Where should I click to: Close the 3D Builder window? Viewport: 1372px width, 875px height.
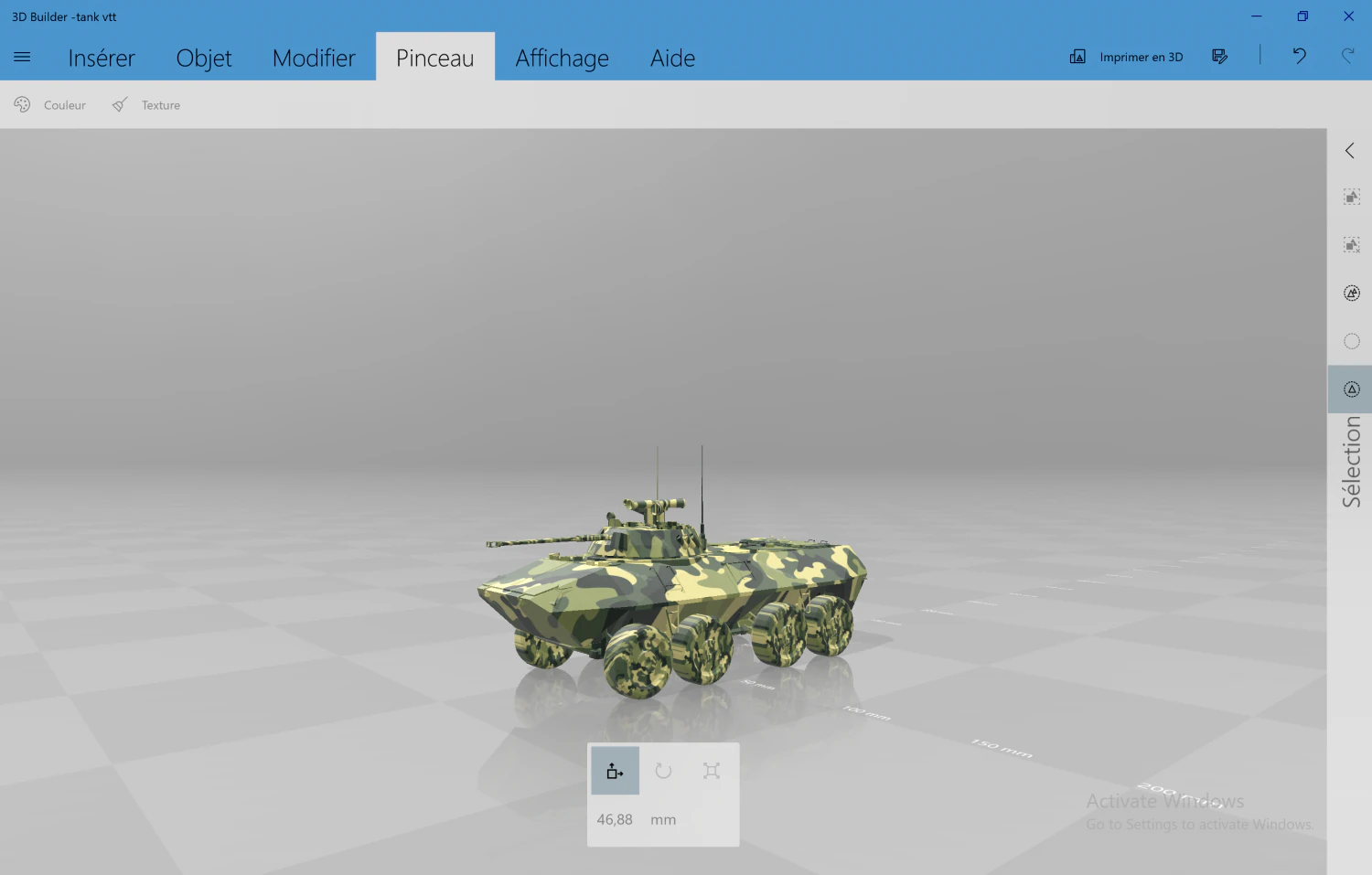point(1348,16)
